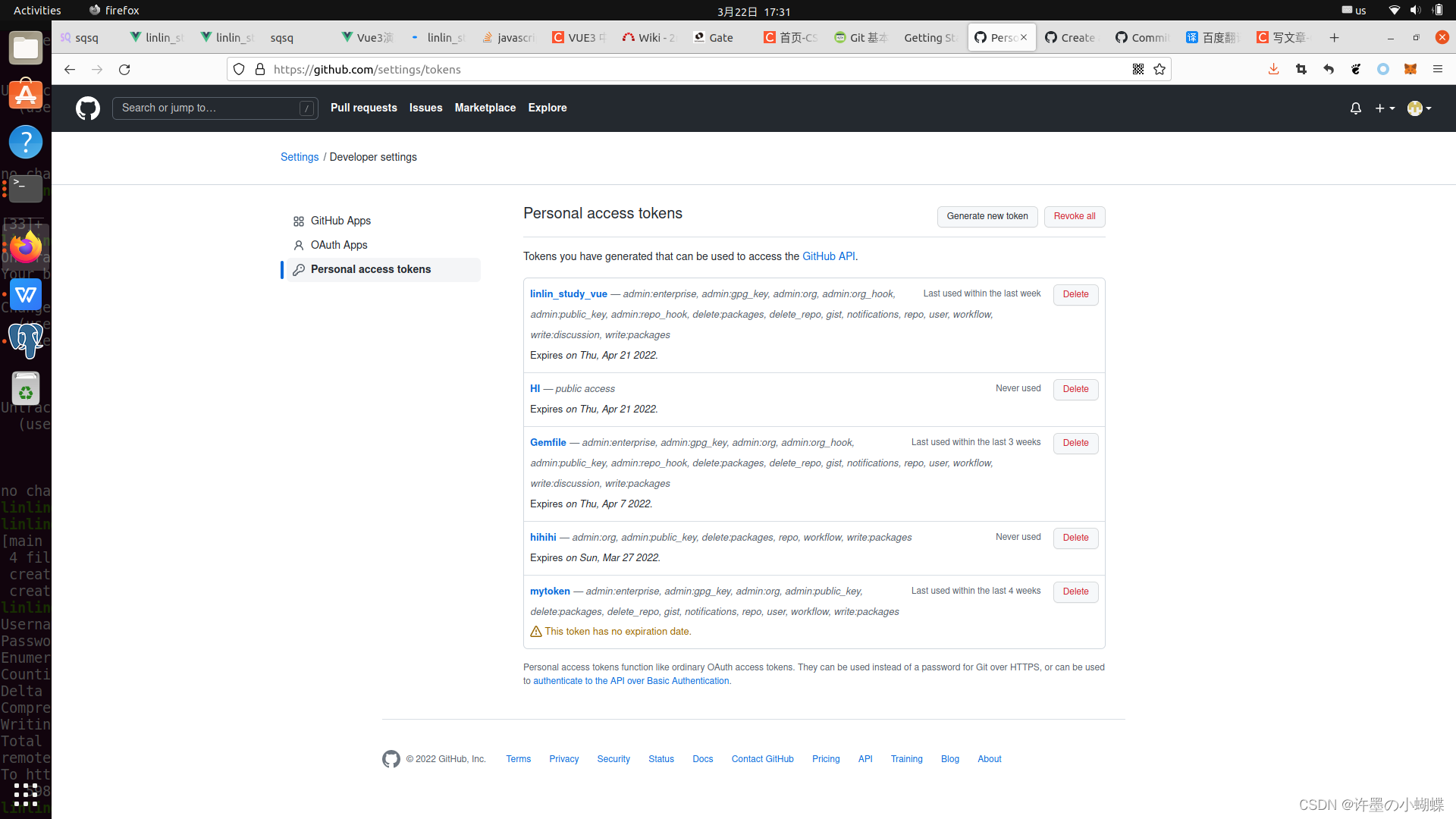Bookmark page with the star icon
The image size is (1456, 819).
[1159, 70]
